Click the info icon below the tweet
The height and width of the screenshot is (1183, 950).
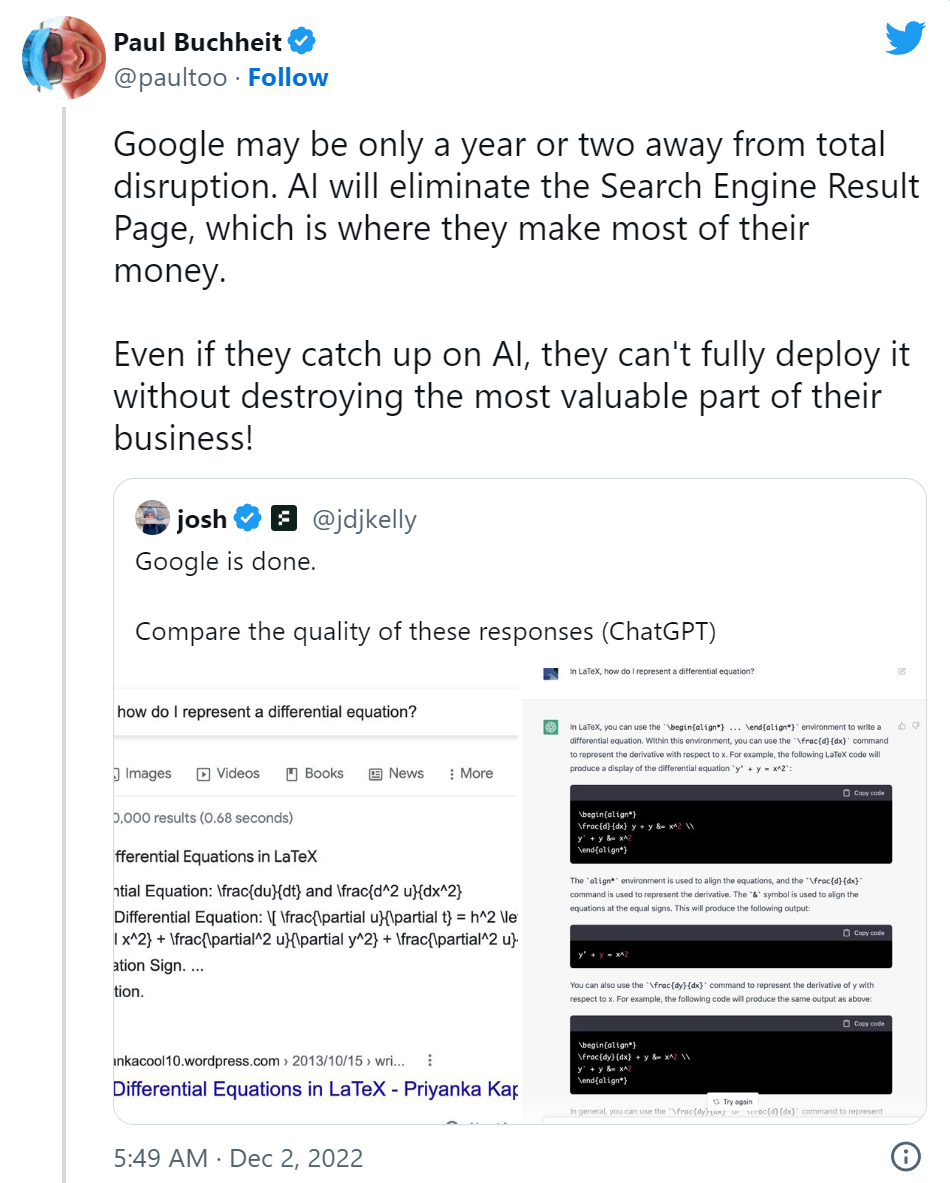905,1156
